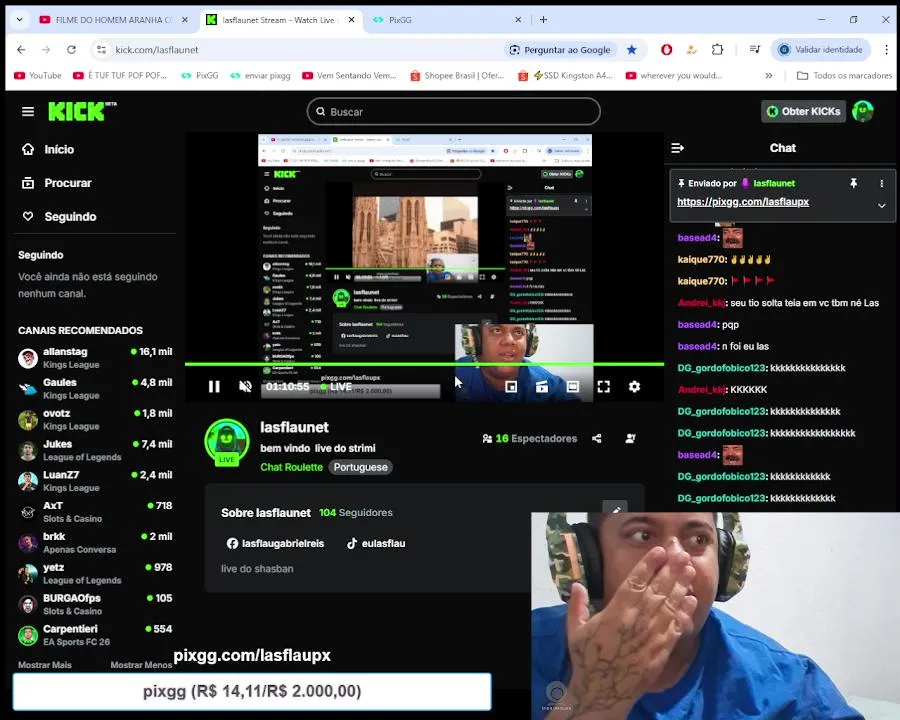Expand the pinned message chevron
900x720 pixels.
pos(882,206)
